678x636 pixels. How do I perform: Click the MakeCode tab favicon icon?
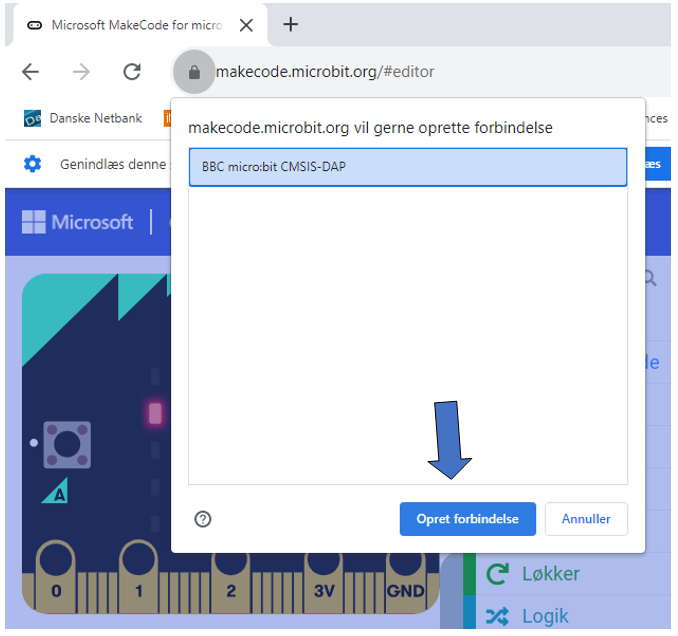[35, 25]
